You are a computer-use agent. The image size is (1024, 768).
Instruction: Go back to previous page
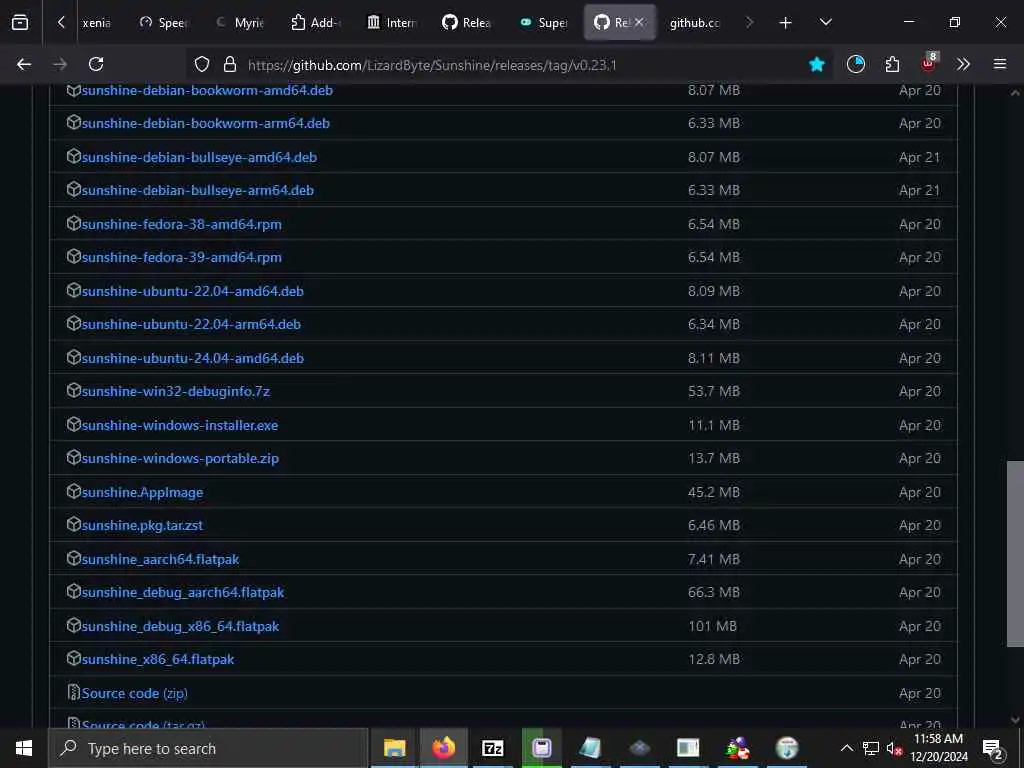click(x=24, y=64)
